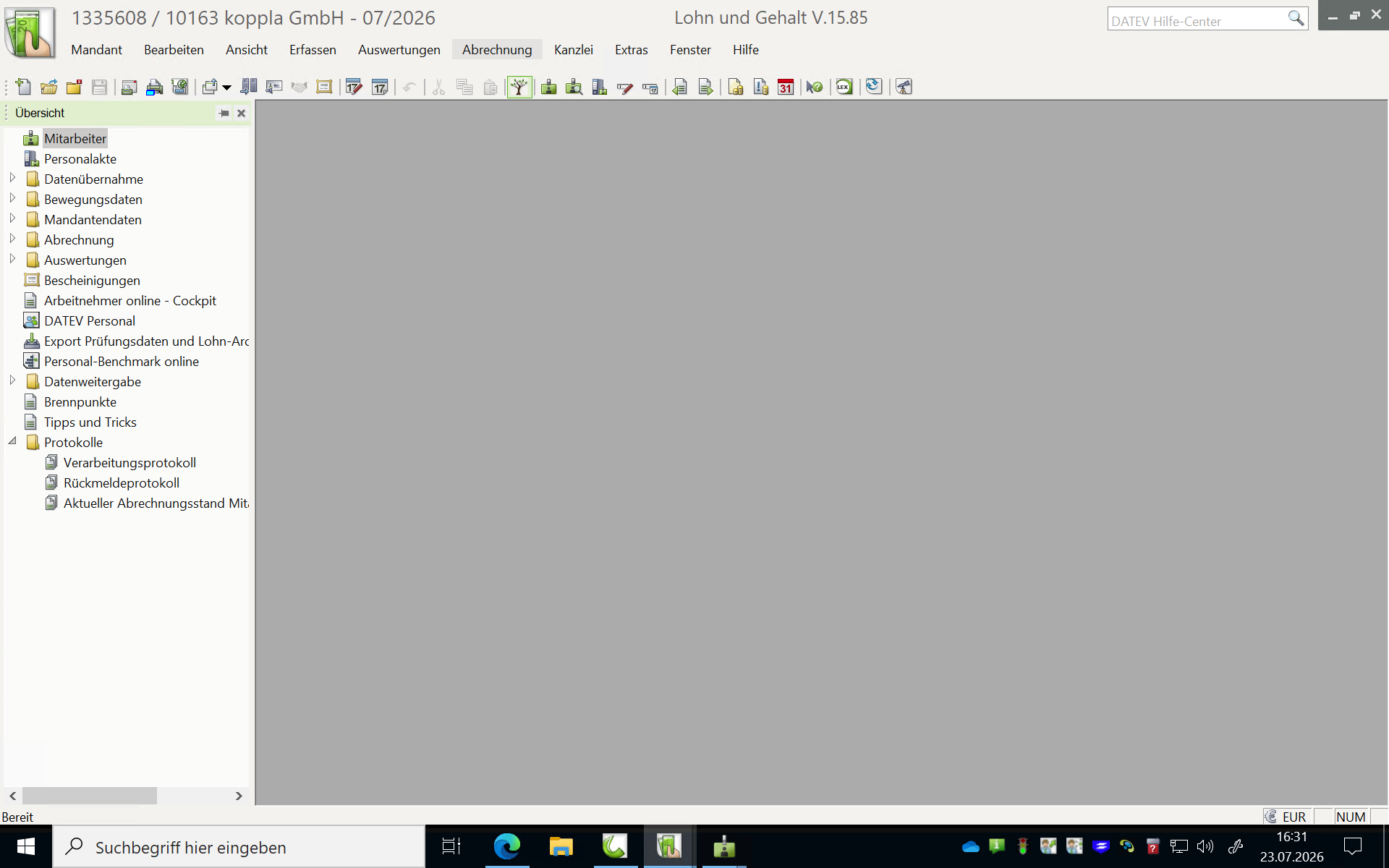The height and width of the screenshot is (868, 1389).
Task: Click the ID card toolbar icon
Action: [x=274, y=88]
